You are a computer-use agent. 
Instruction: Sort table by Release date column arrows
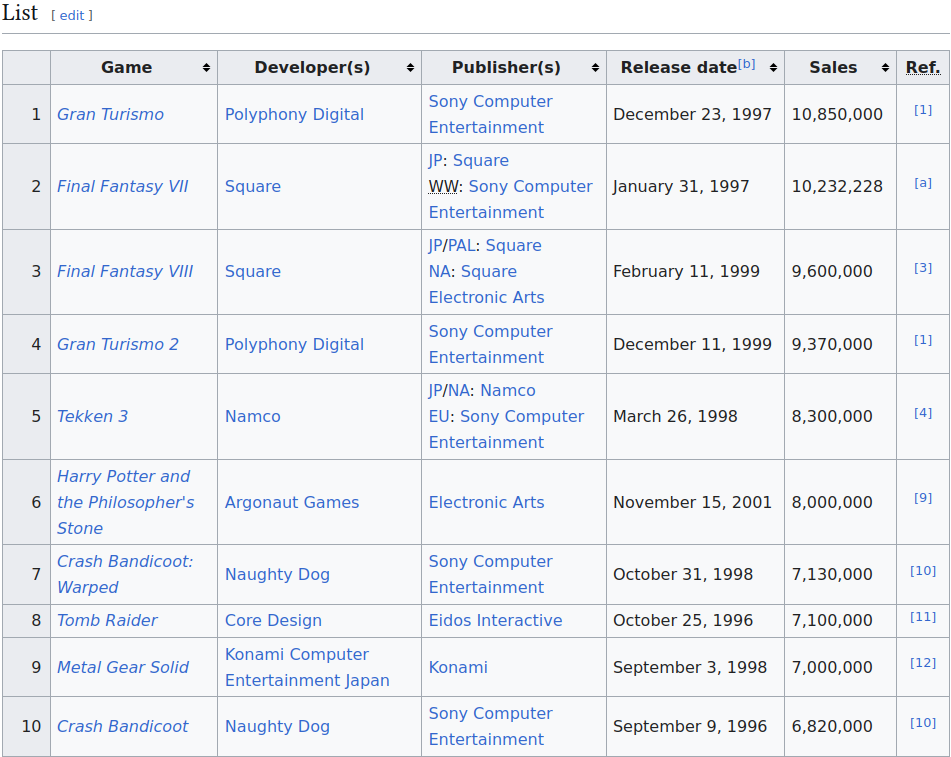click(773, 68)
